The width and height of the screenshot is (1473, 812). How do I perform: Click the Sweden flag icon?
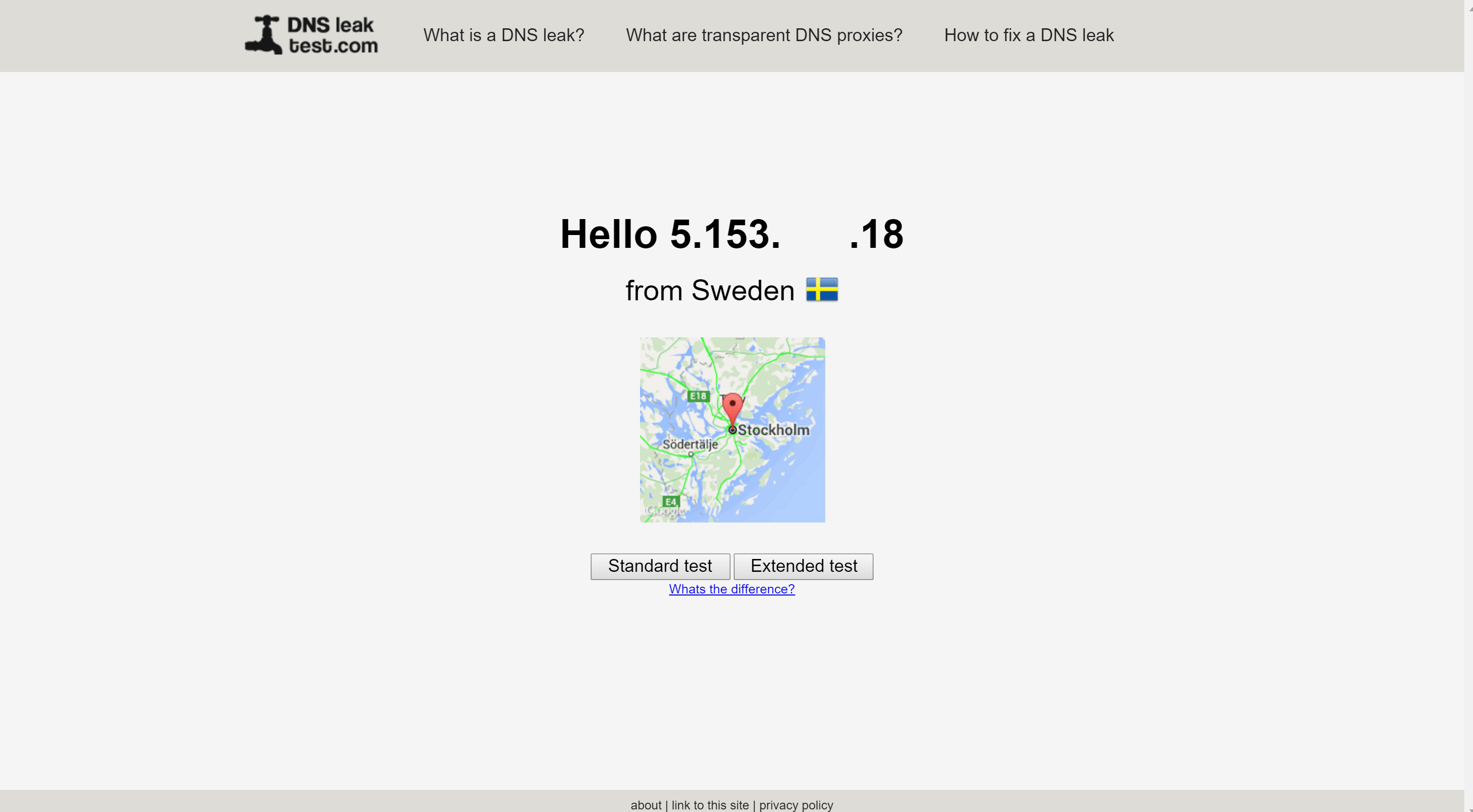click(822, 290)
